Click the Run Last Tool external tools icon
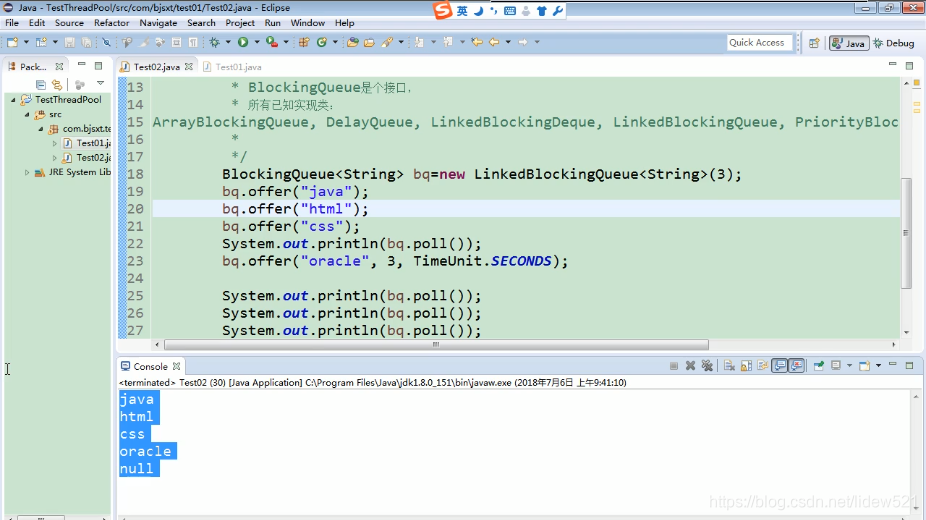The width and height of the screenshot is (926, 520). coord(272,42)
